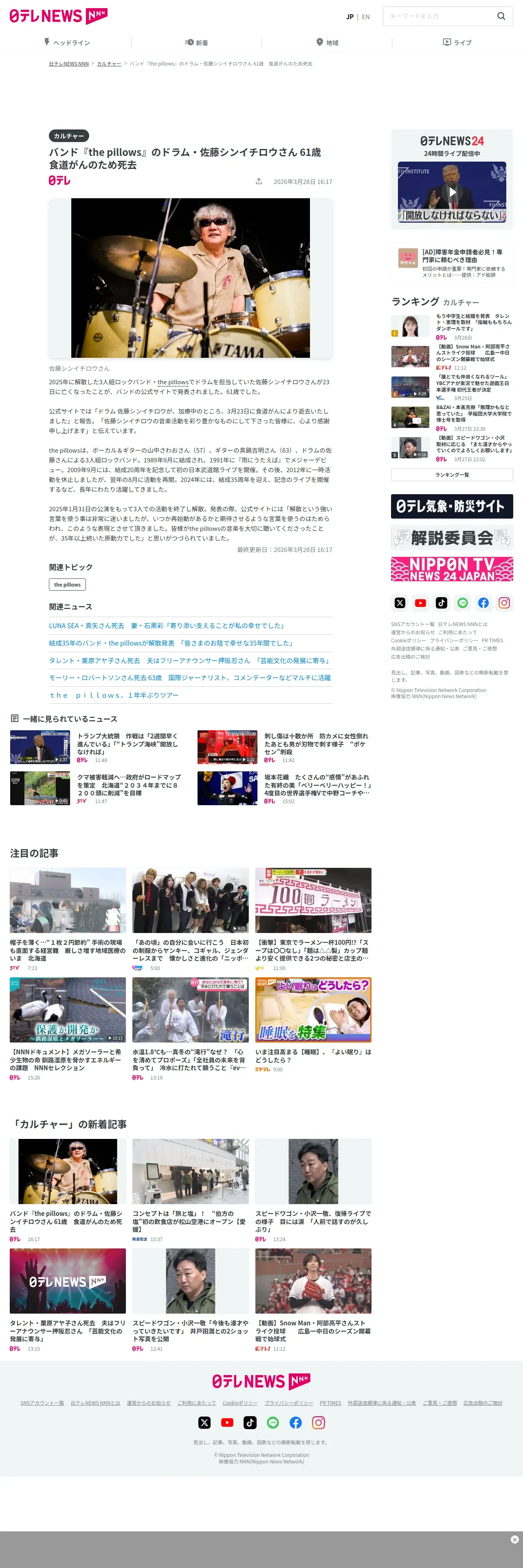Click the SNSアカウント一覧 footer link

pos(42,1403)
